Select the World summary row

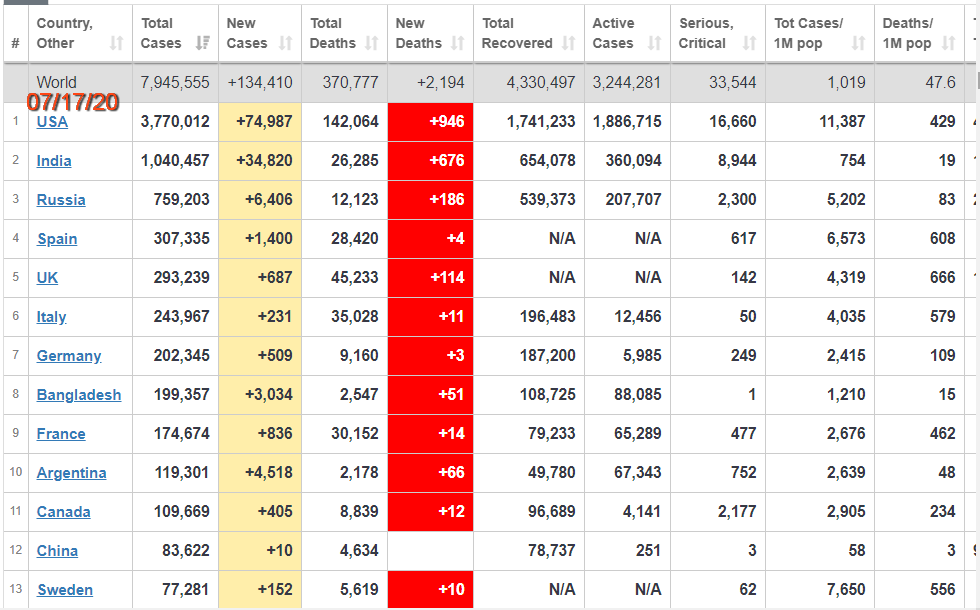coord(490,83)
